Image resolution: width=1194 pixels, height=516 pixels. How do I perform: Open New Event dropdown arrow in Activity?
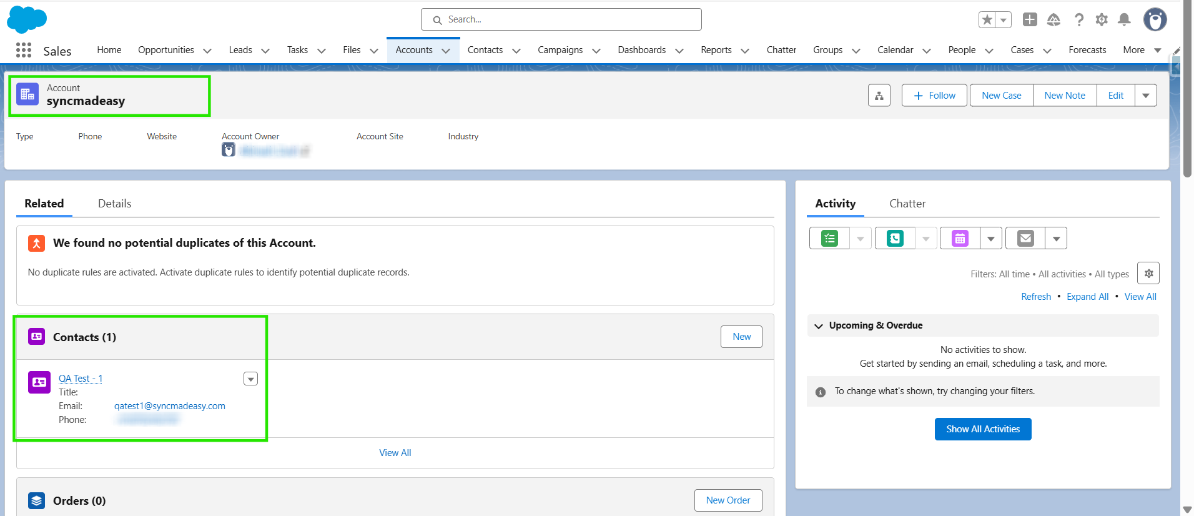click(x=990, y=238)
